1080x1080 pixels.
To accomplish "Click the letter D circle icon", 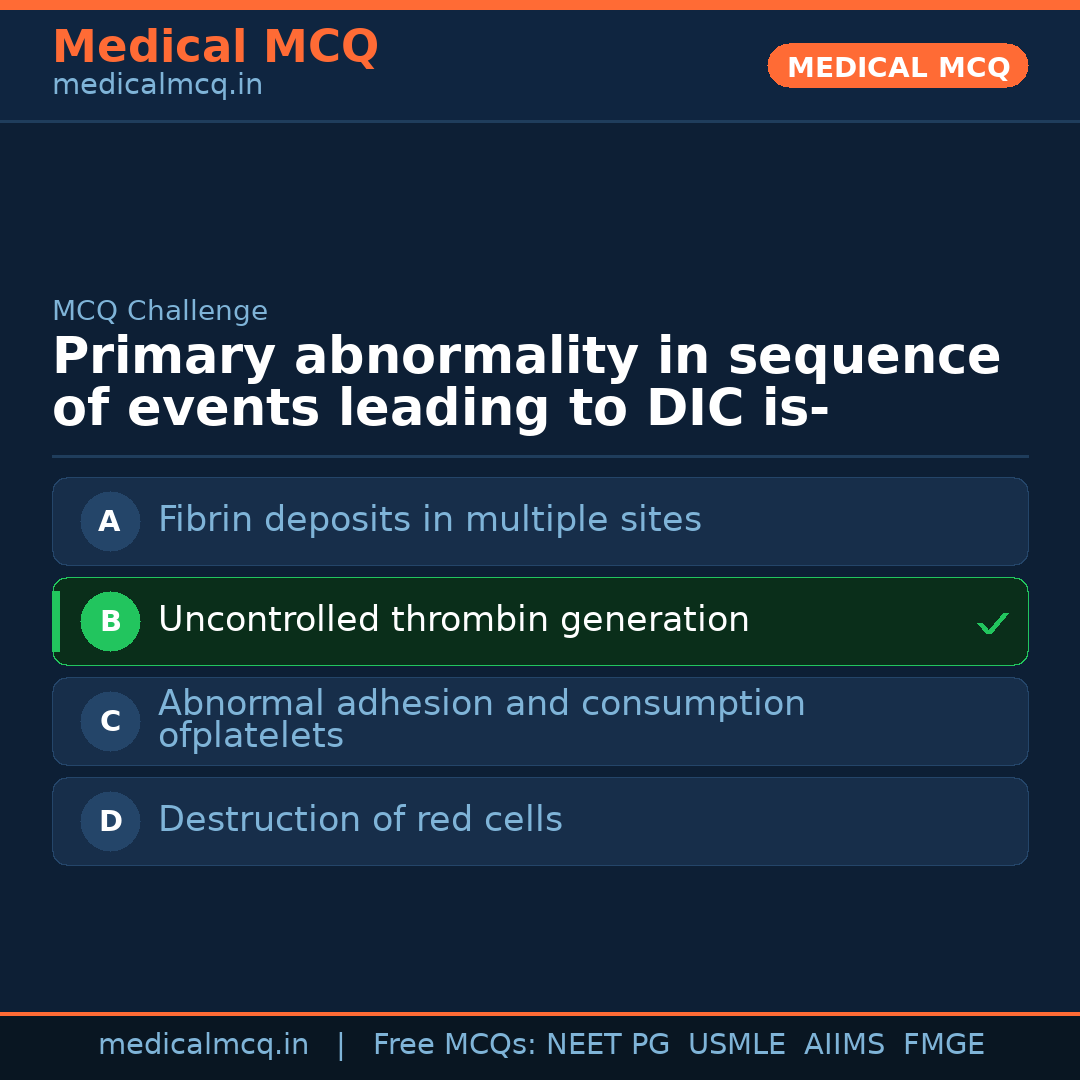I will pos(110,821).
